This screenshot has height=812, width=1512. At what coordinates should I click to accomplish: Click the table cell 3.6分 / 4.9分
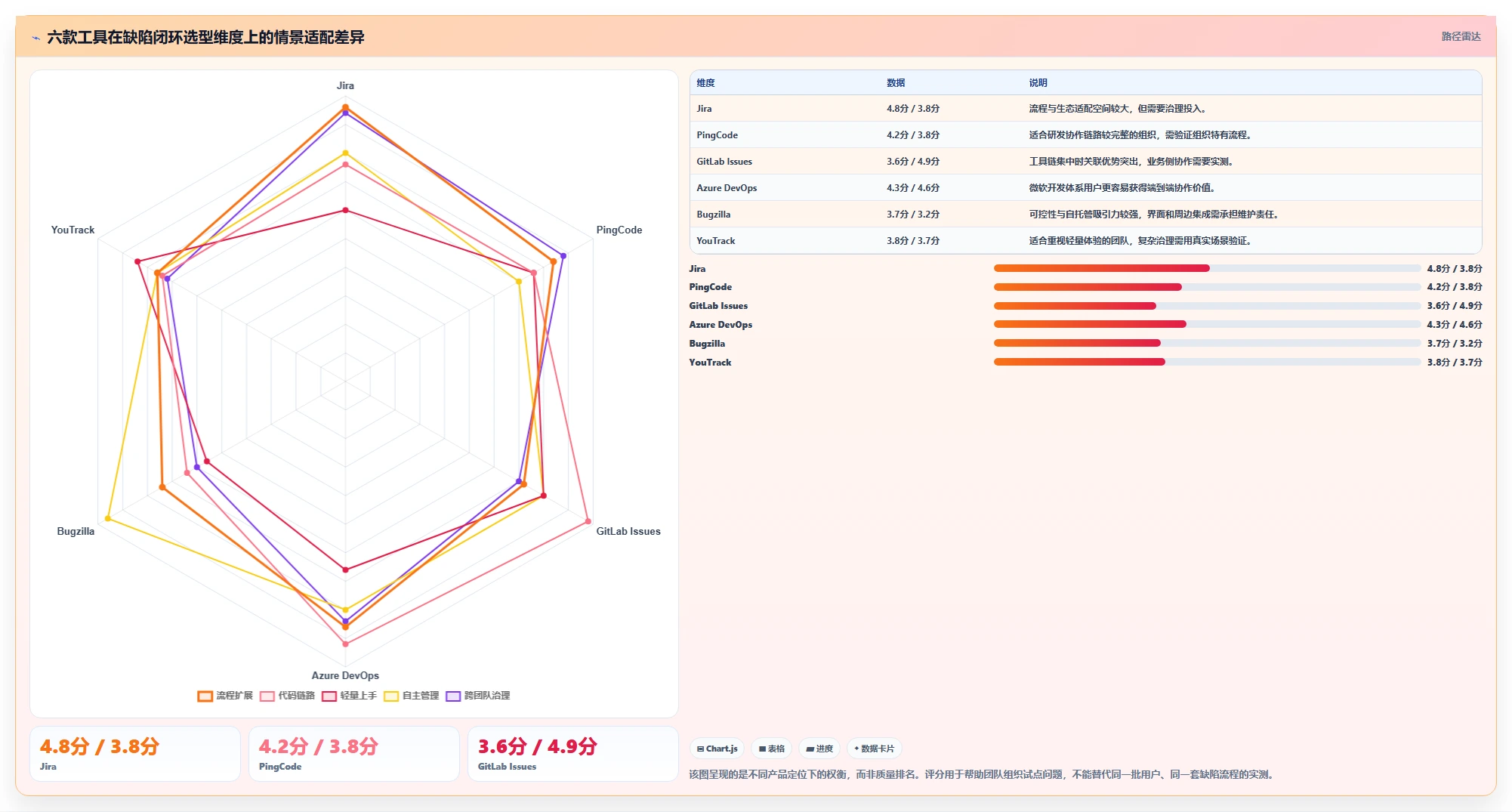pos(913,162)
